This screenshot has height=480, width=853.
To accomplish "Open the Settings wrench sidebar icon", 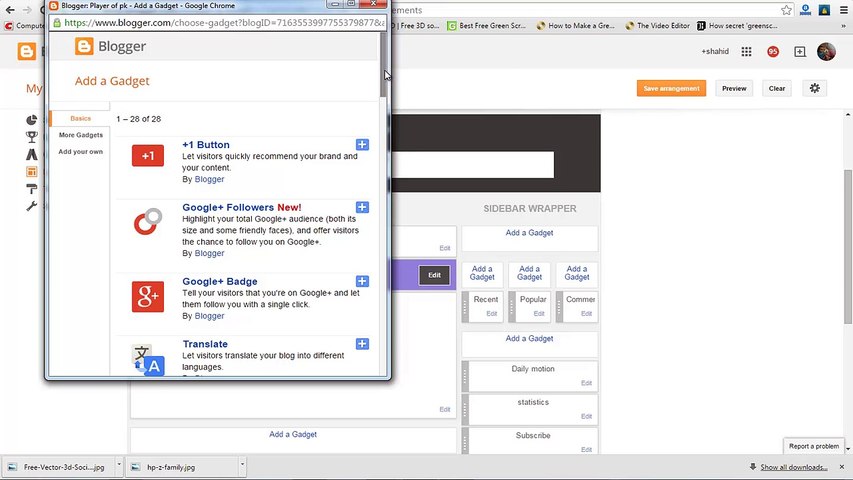I will tap(32, 206).
